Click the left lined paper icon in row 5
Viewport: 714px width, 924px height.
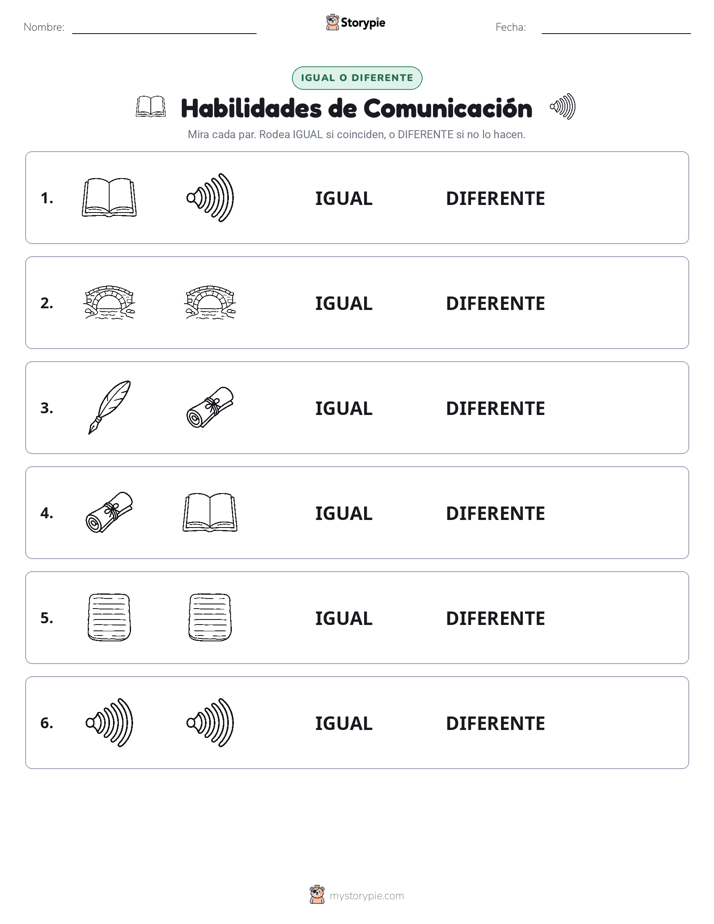click(109, 618)
